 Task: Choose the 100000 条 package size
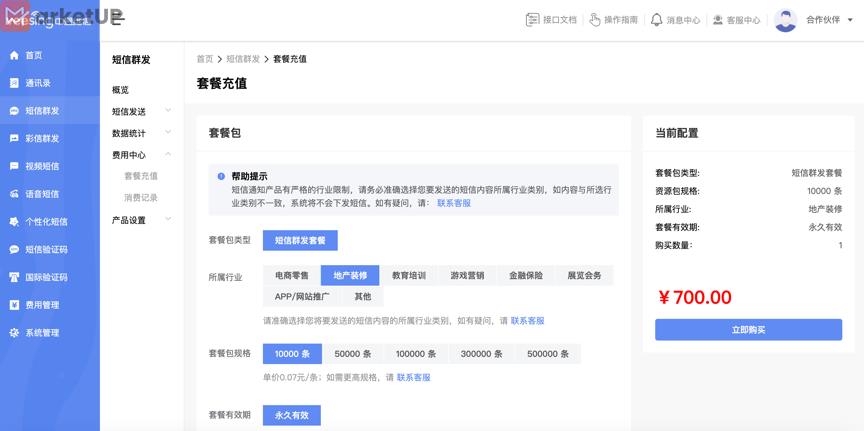[416, 354]
